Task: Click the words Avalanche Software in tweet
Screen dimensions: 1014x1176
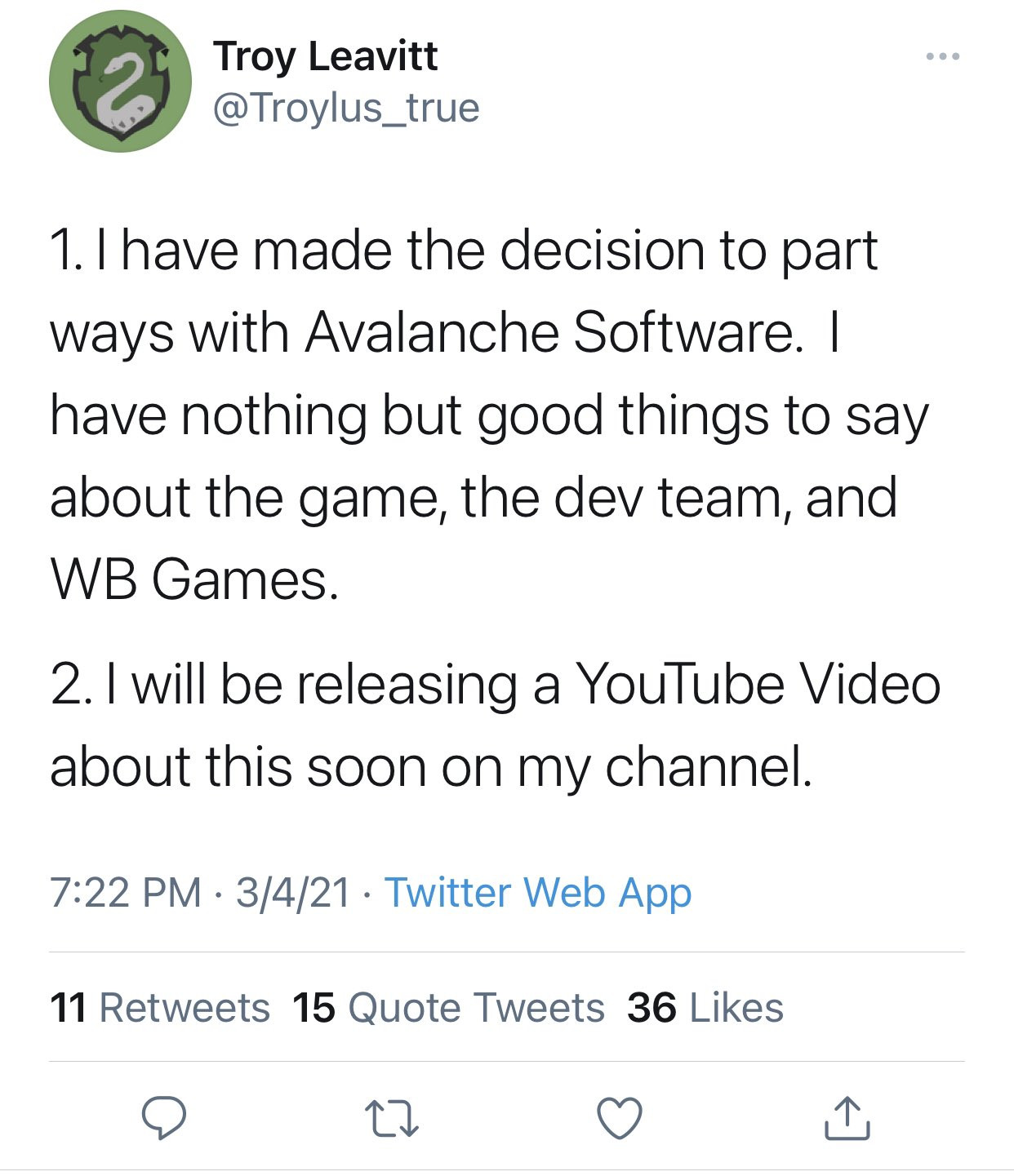Action: (549, 333)
